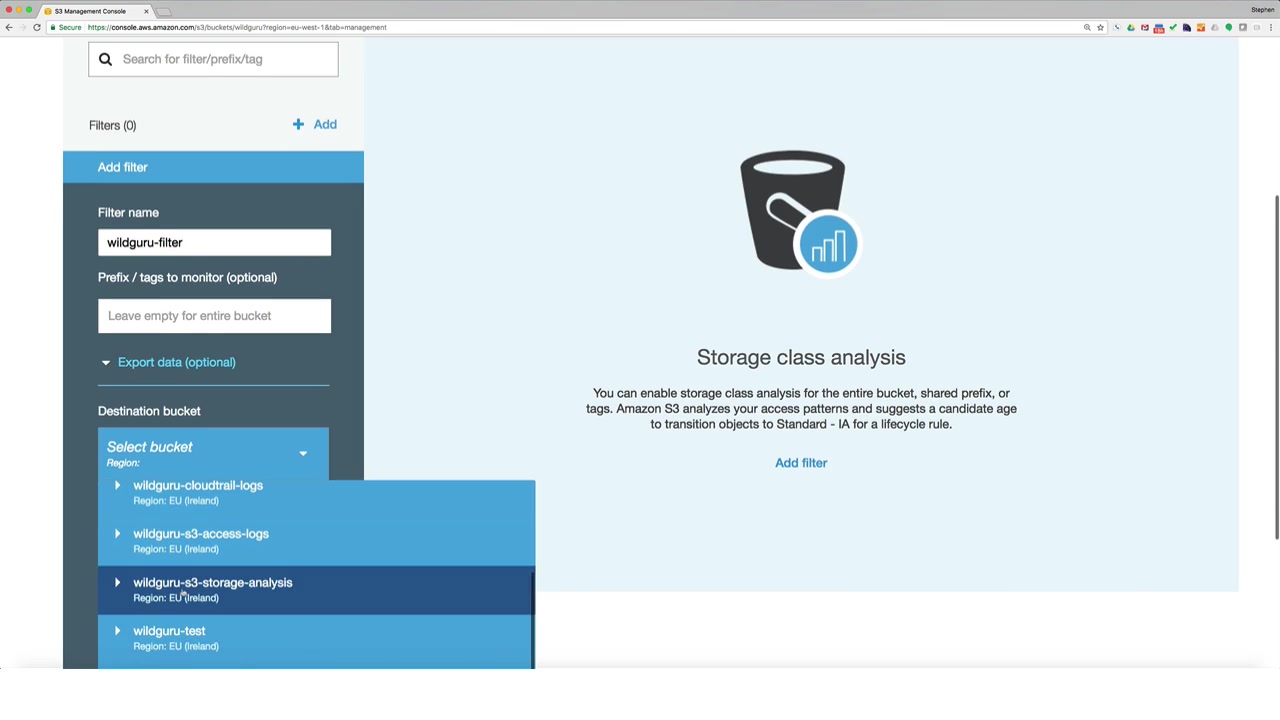Close the S3 Management Console tab
Screen dimensions: 1280x720
pyautogui.click(x=146, y=11)
